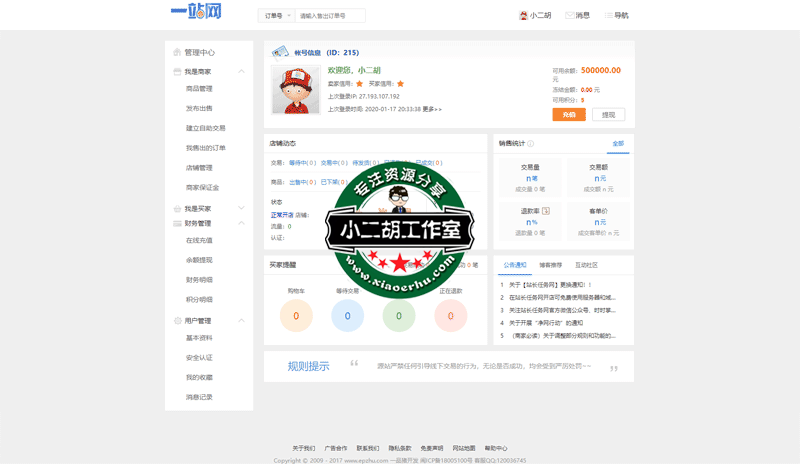Click the 退款率 help icon
The height and width of the screenshot is (464, 800).
546,211
